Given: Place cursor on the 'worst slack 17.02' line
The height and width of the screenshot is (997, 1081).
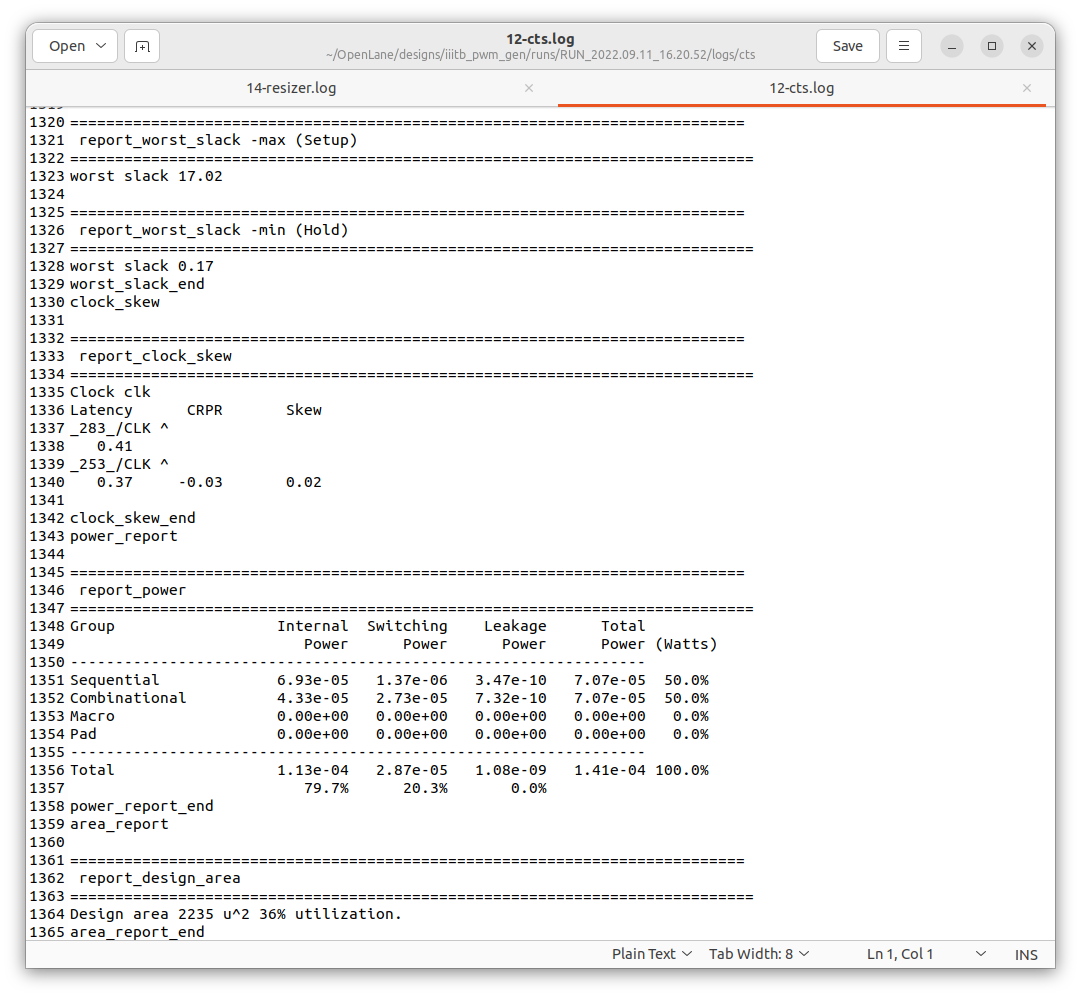Looking at the screenshot, I should pyautogui.click(x=150, y=175).
